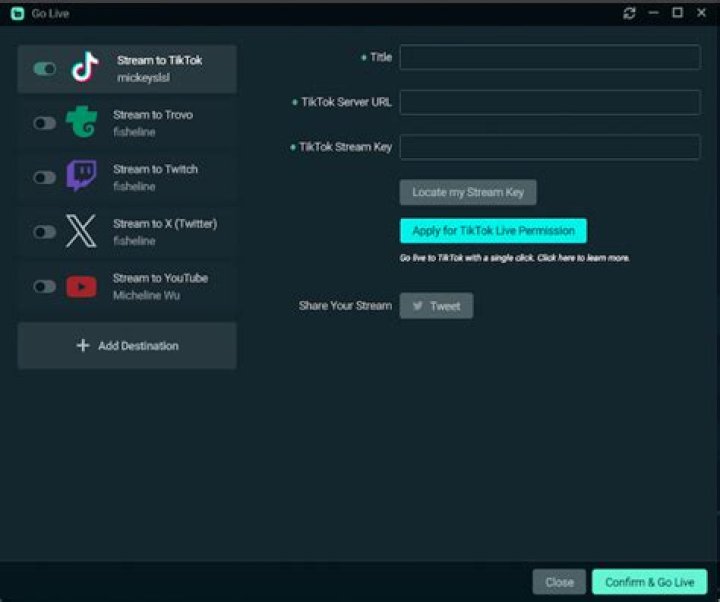Click the Locate my Stream Key button
Viewport: 720px width, 602px height.
pyautogui.click(x=468, y=192)
